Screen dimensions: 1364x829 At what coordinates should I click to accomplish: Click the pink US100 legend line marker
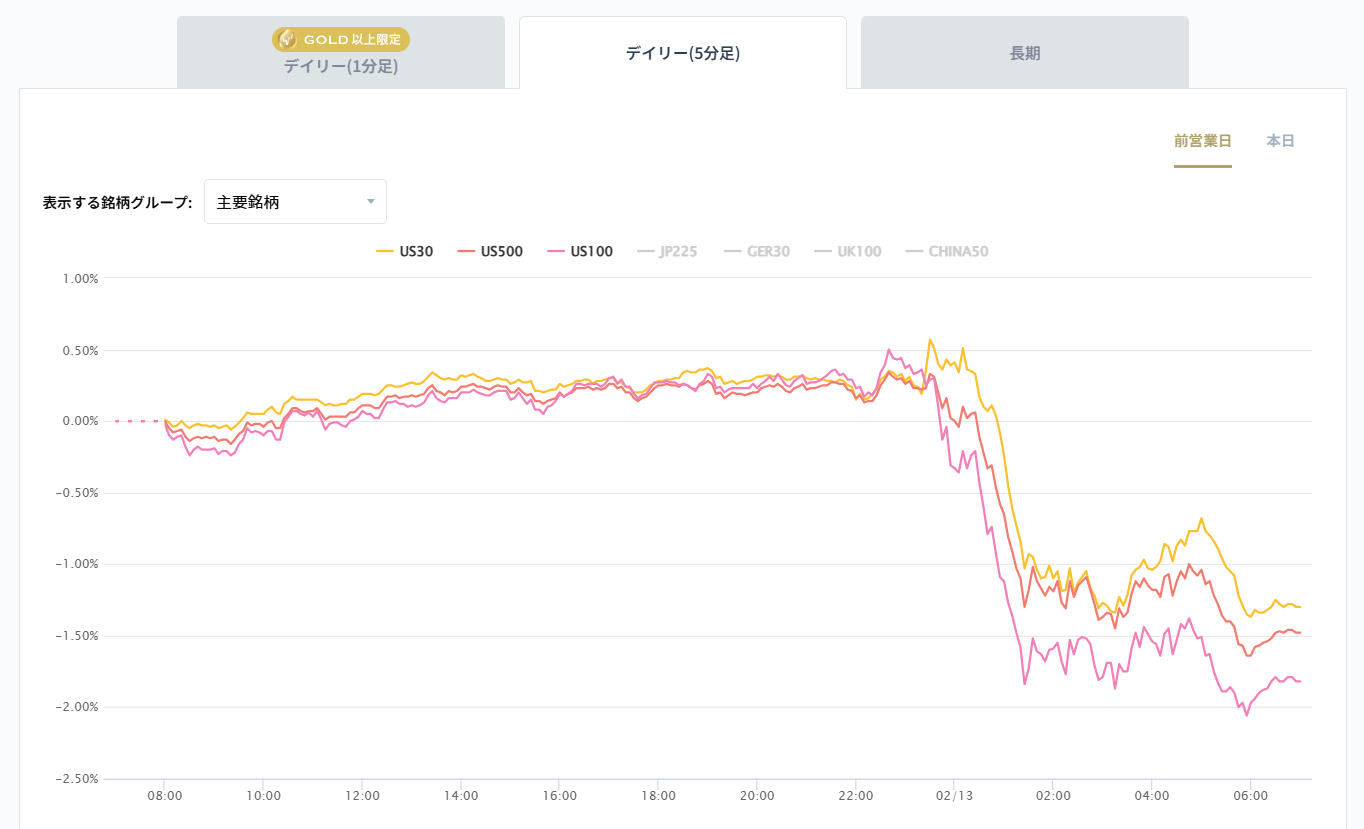coord(555,252)
